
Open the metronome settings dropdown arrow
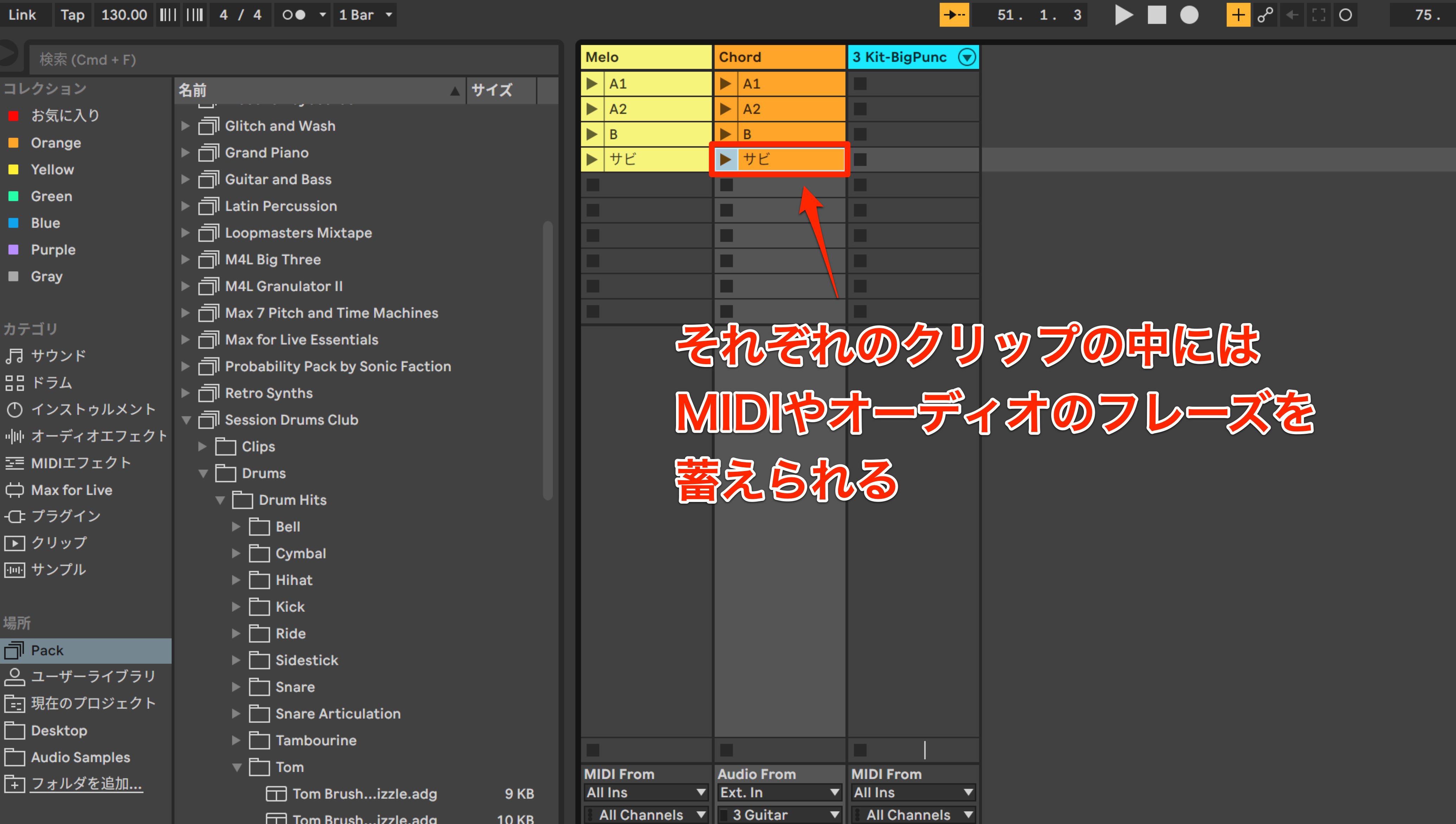click(323, 15)
